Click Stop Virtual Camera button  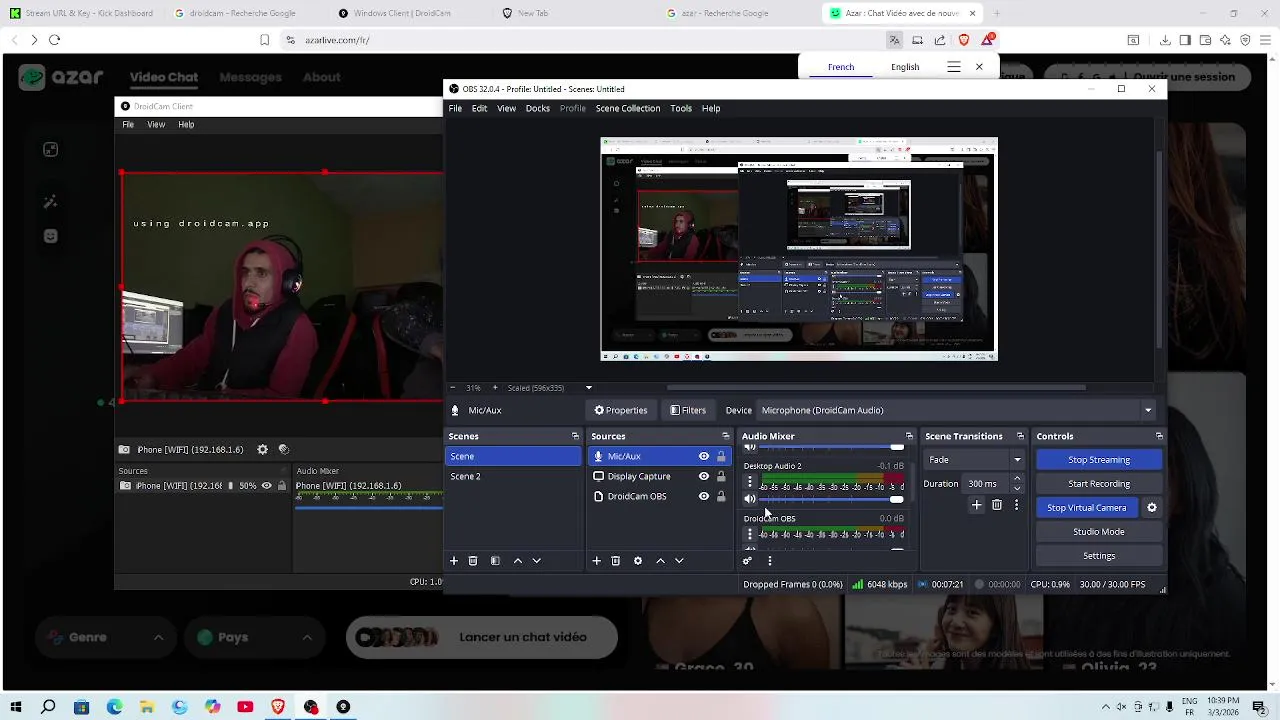point(1087,508)
